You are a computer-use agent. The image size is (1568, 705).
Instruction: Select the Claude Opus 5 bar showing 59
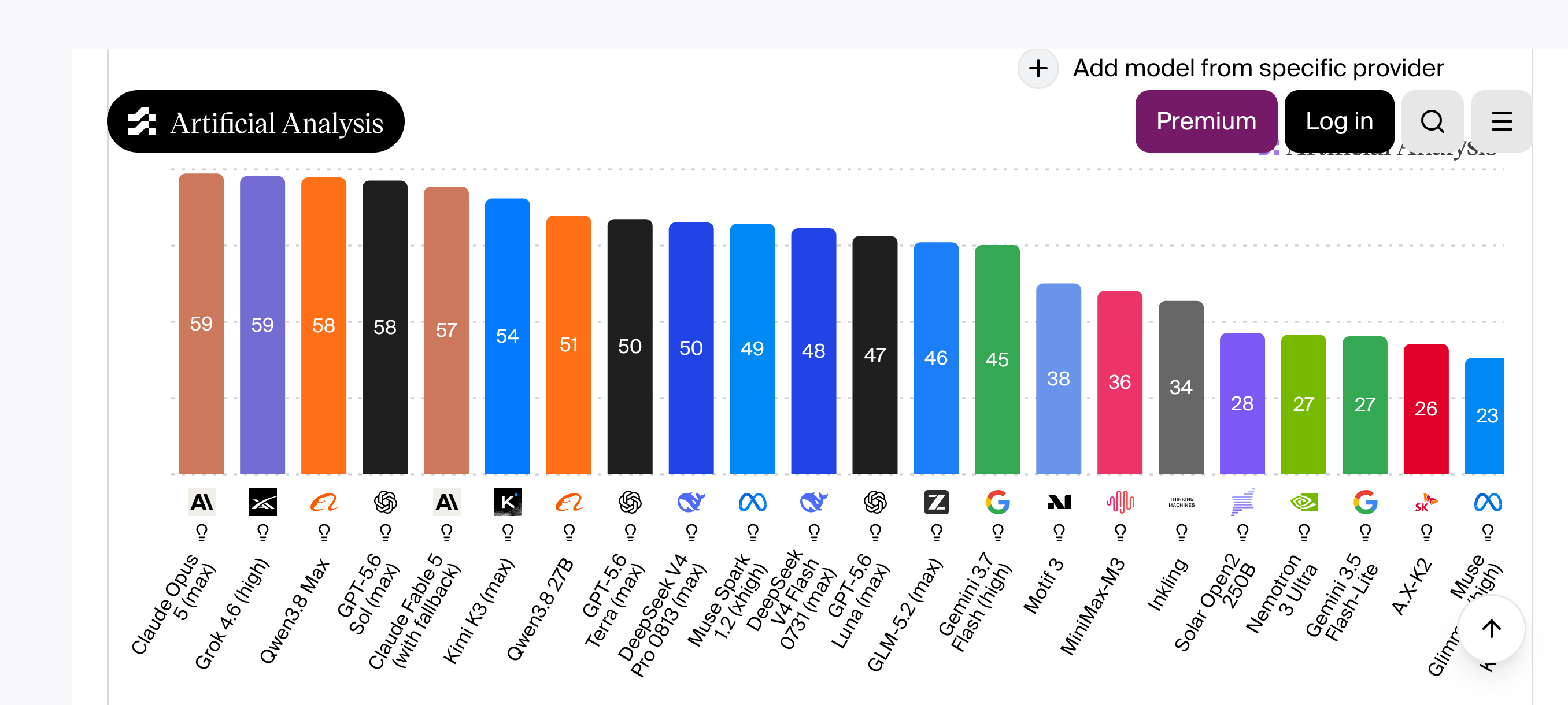pos(201,324)
